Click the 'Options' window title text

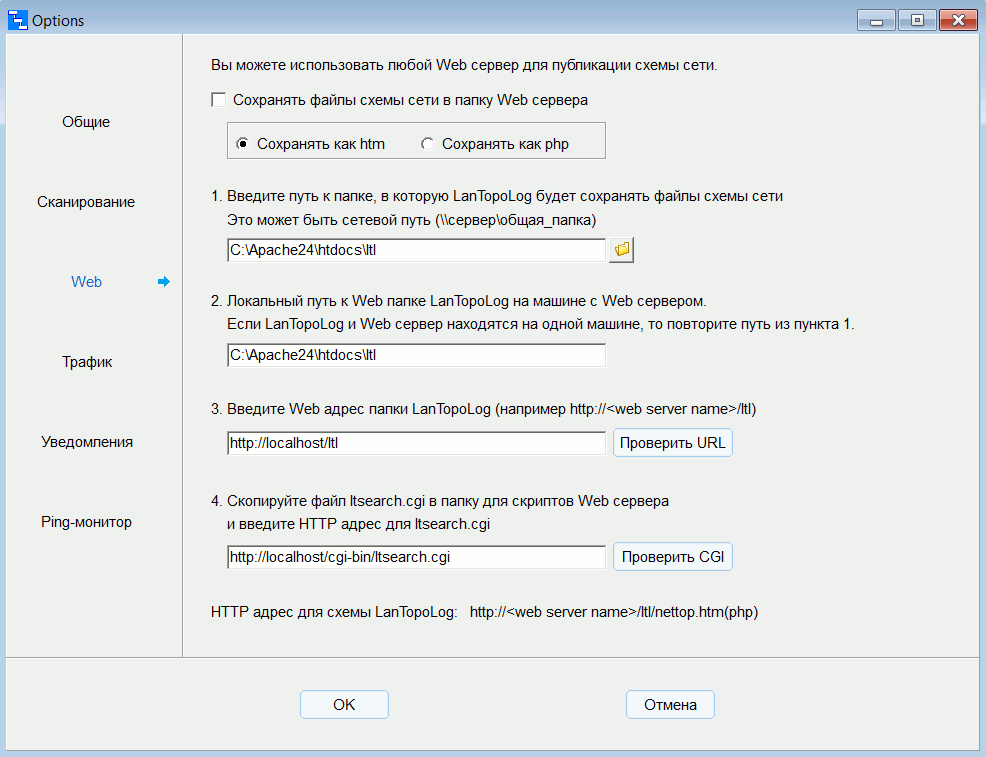pos(58,21)
